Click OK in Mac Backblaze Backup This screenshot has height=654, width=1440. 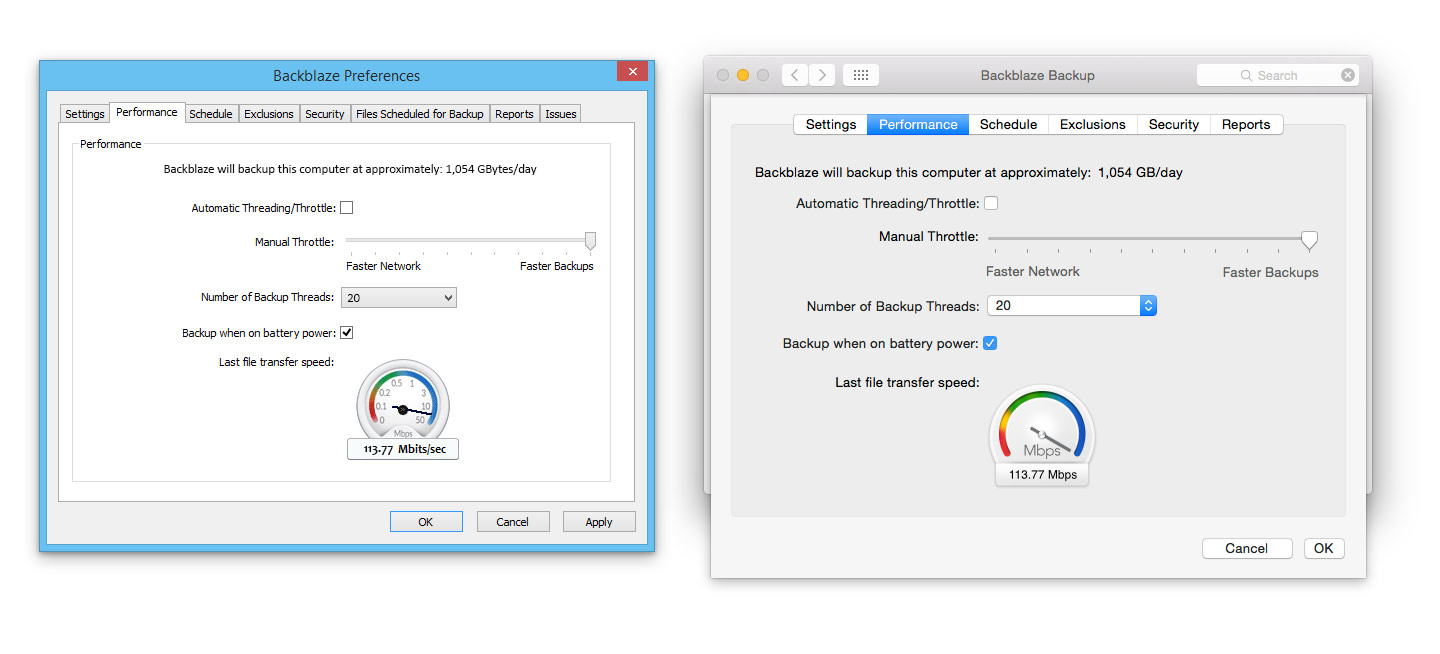pos(1324,548)
